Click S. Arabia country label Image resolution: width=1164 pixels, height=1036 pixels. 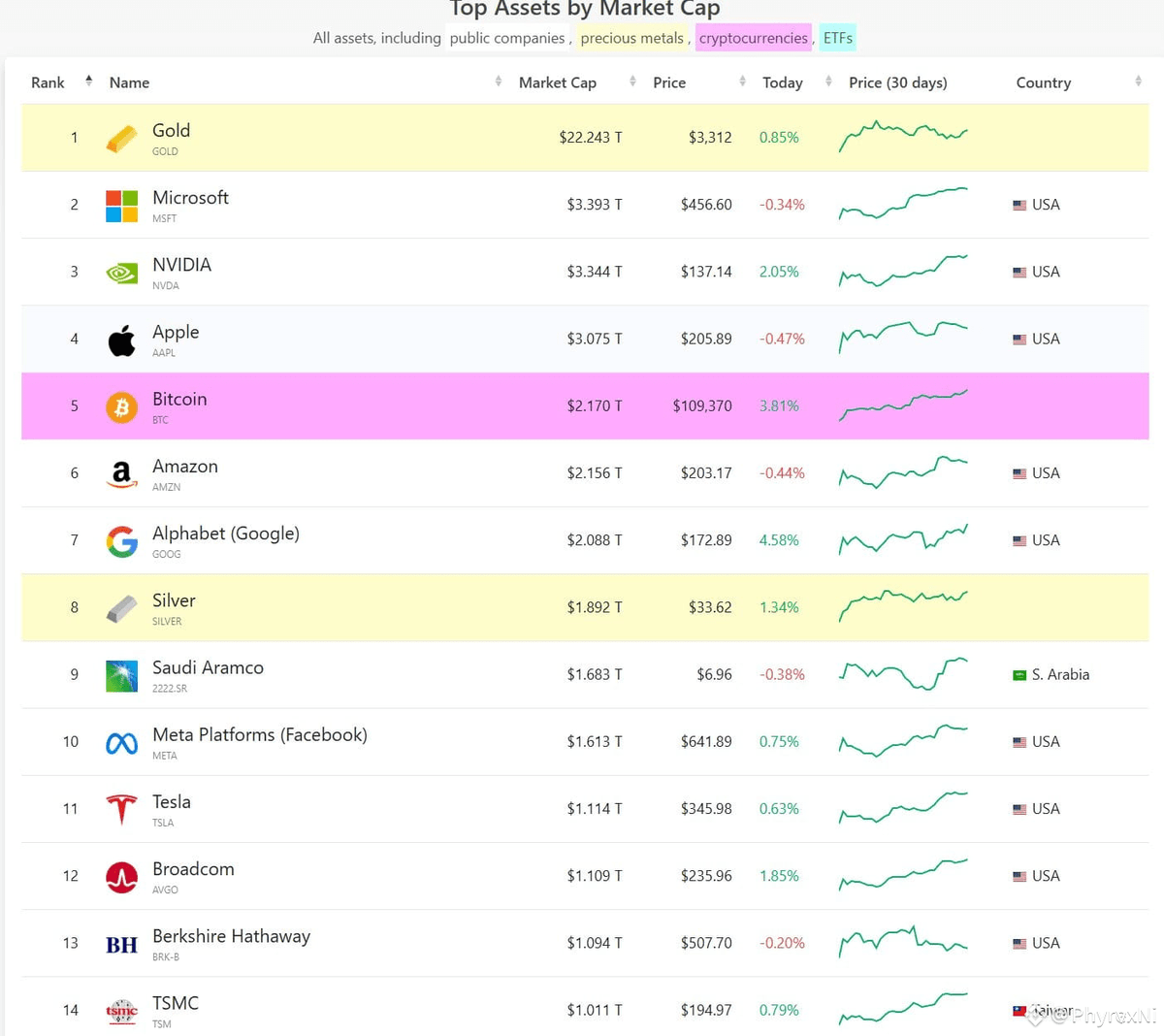1060,674
